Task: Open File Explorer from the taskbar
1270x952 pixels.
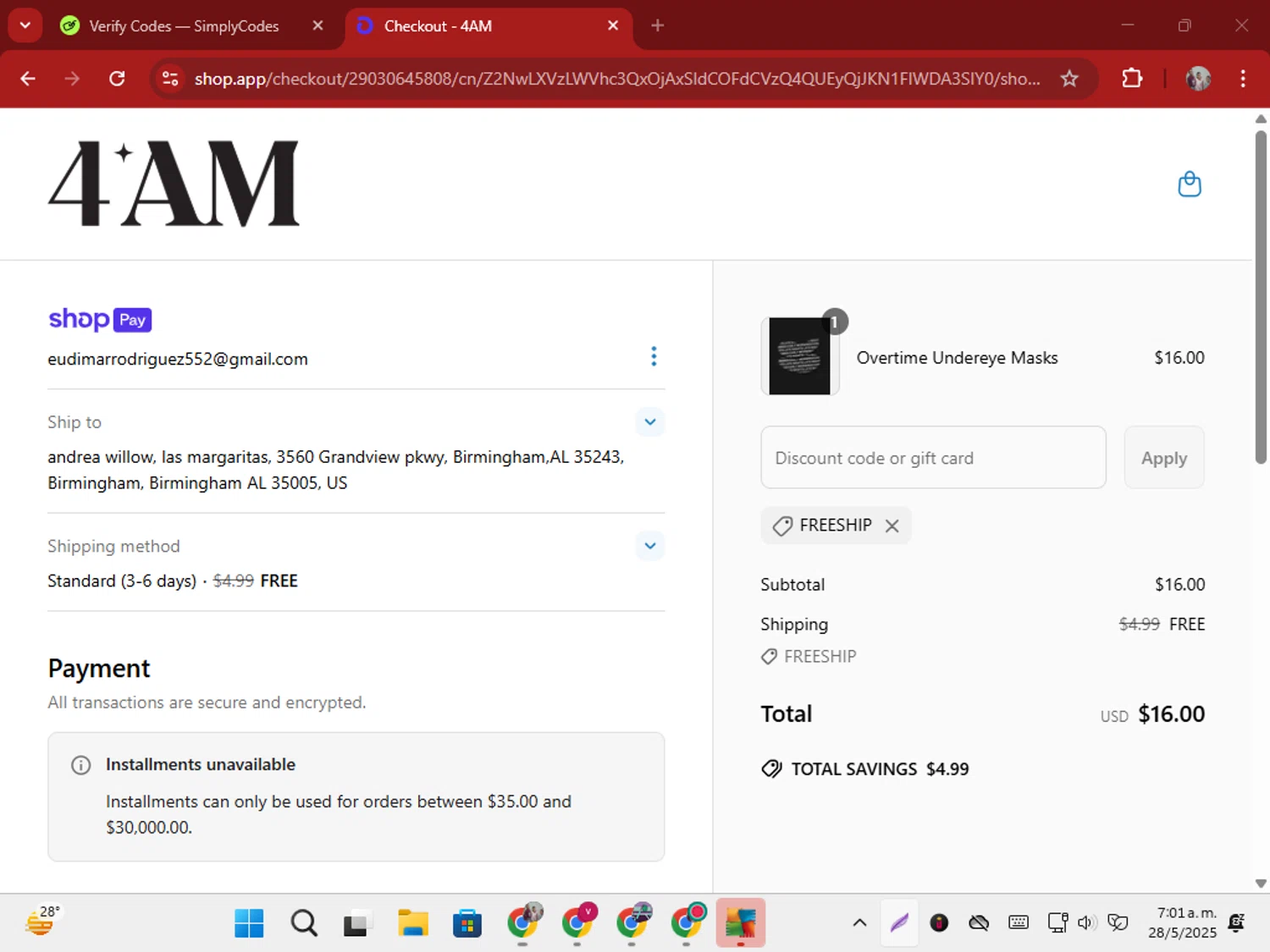Action: (413, 923)
